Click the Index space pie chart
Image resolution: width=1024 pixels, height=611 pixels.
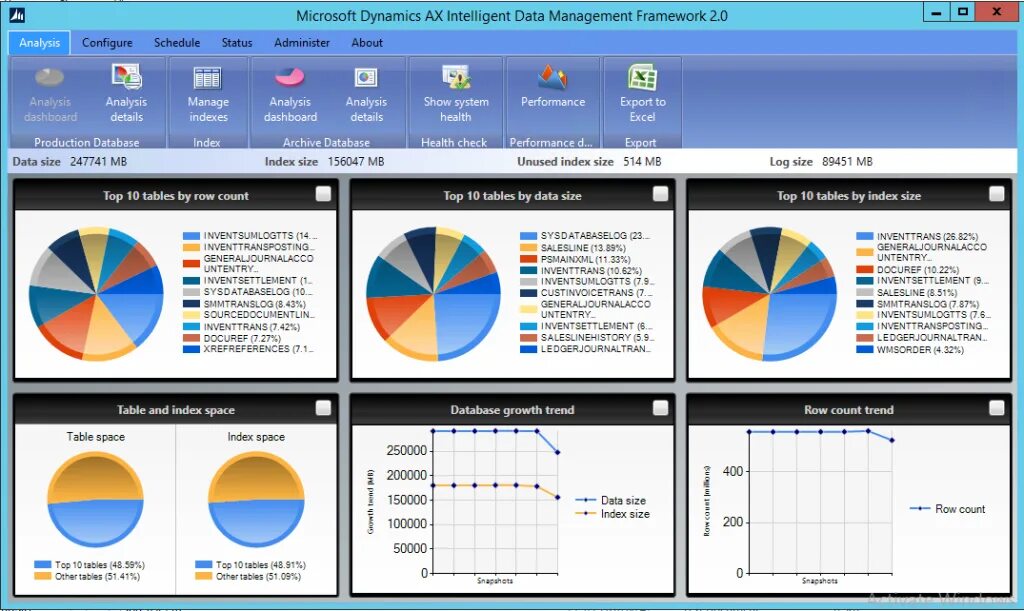[256, 500]
